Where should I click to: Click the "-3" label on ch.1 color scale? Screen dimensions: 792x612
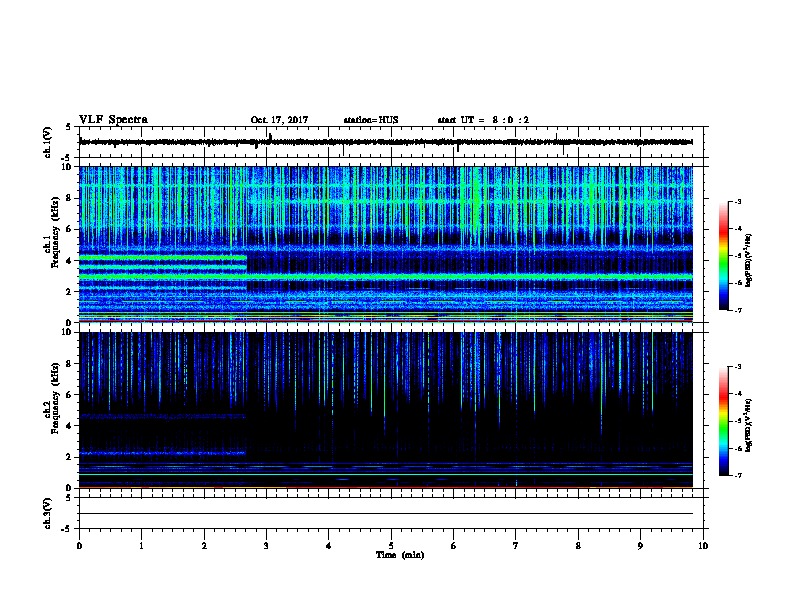click(x=737, y=201)
